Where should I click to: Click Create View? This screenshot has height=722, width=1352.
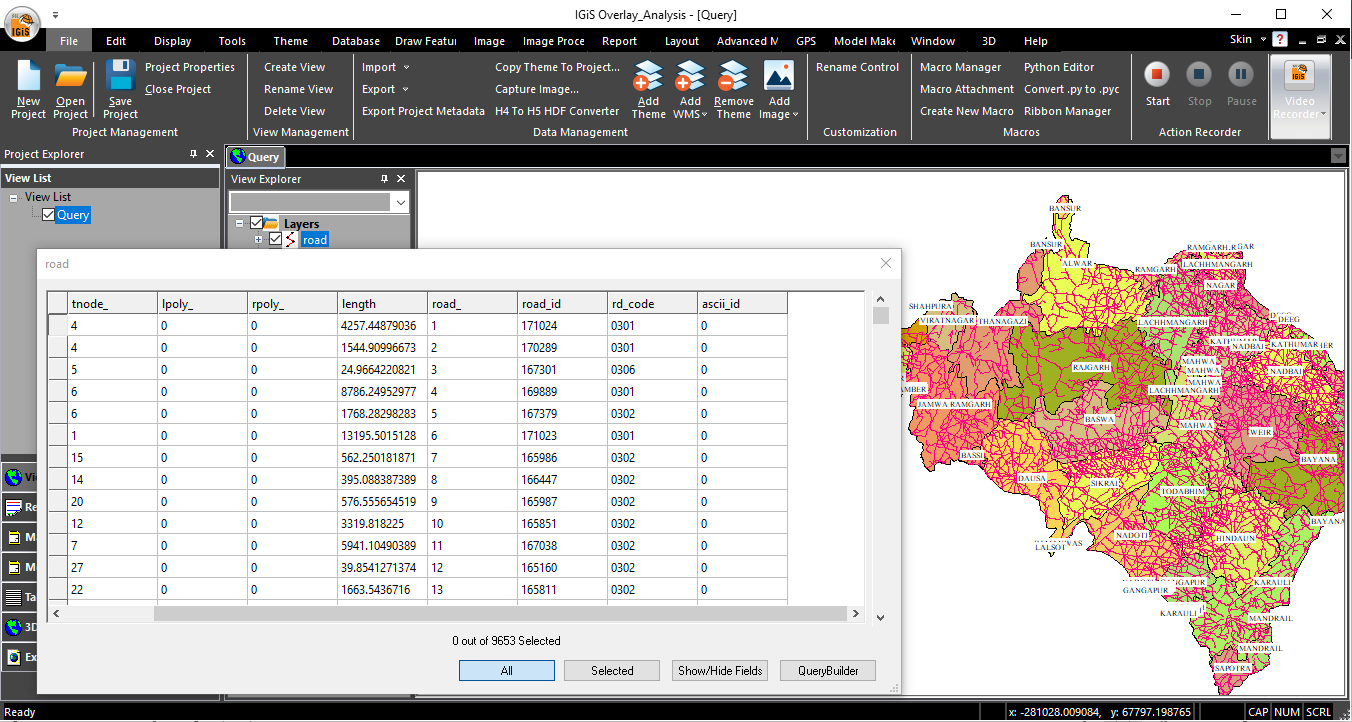pos(295,67)
